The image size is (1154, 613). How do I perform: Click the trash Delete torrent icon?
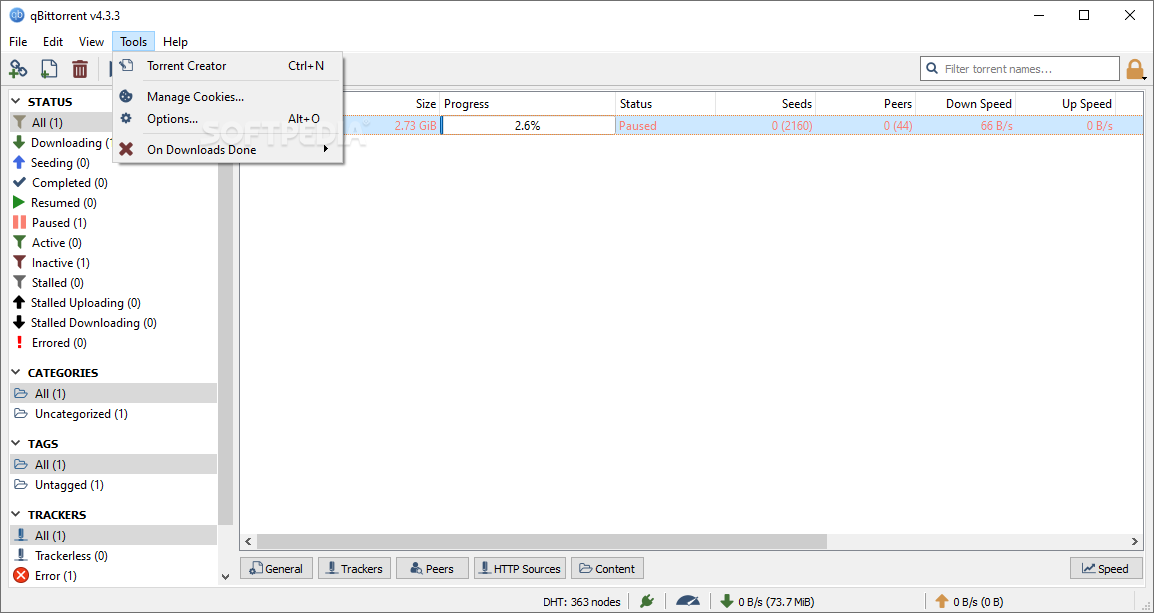[79, 69]
